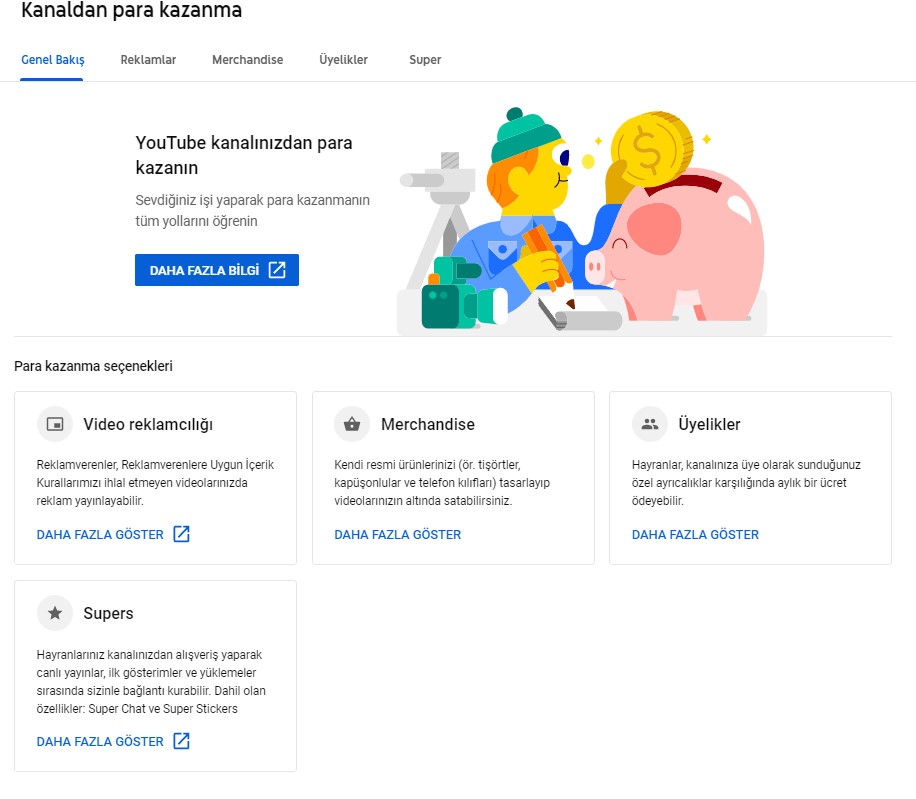Click the Merchandise card title
Image resolution: width=916 pixels, height=799 pixels.
click(428, 424)
